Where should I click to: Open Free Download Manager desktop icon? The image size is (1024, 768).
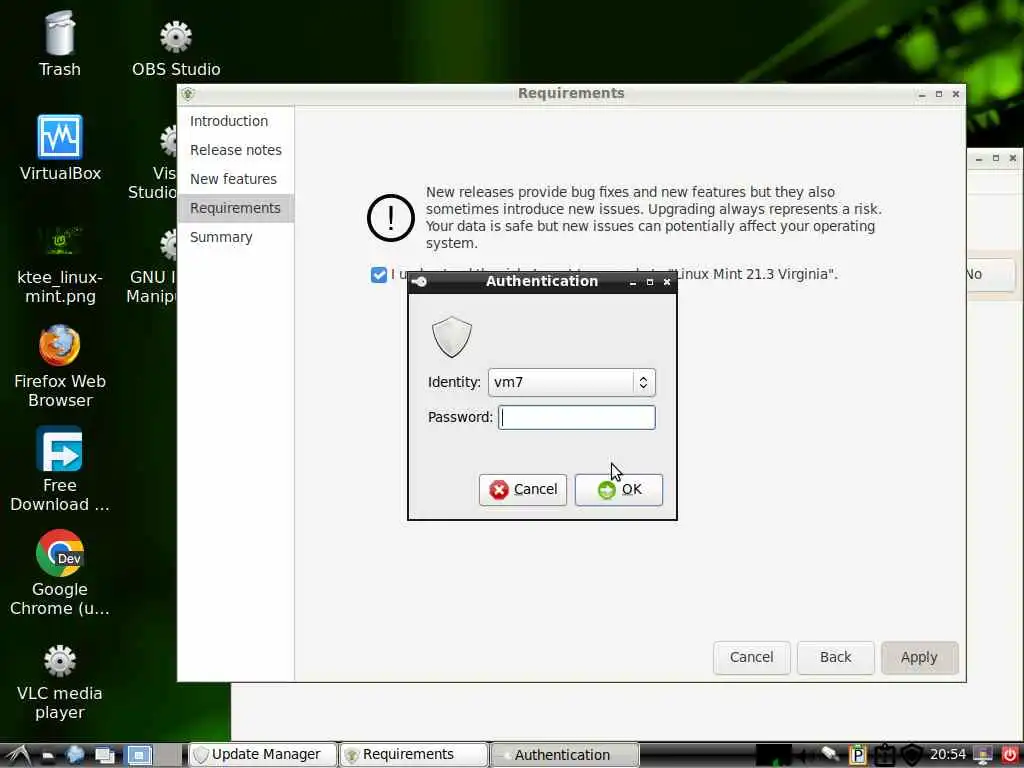pyautogui.click(x=60, y=449)
